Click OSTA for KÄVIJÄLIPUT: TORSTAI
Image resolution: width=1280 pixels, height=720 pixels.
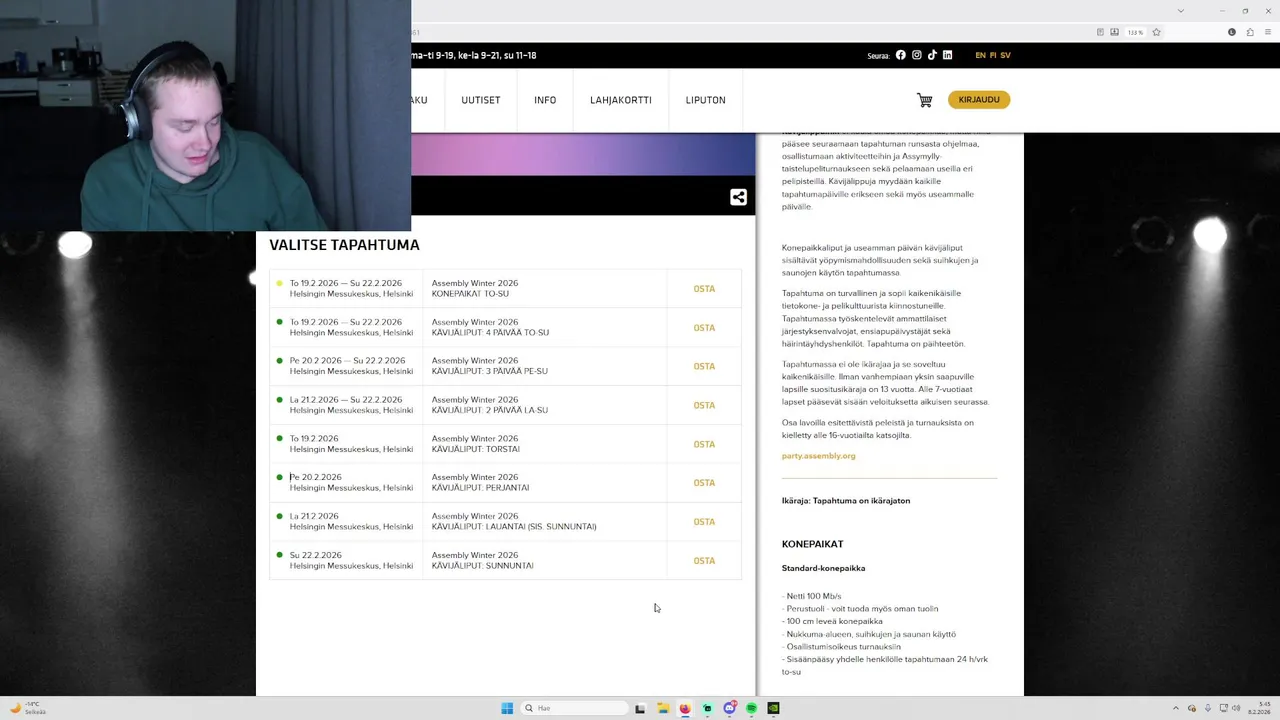click(x=704, y=444)
